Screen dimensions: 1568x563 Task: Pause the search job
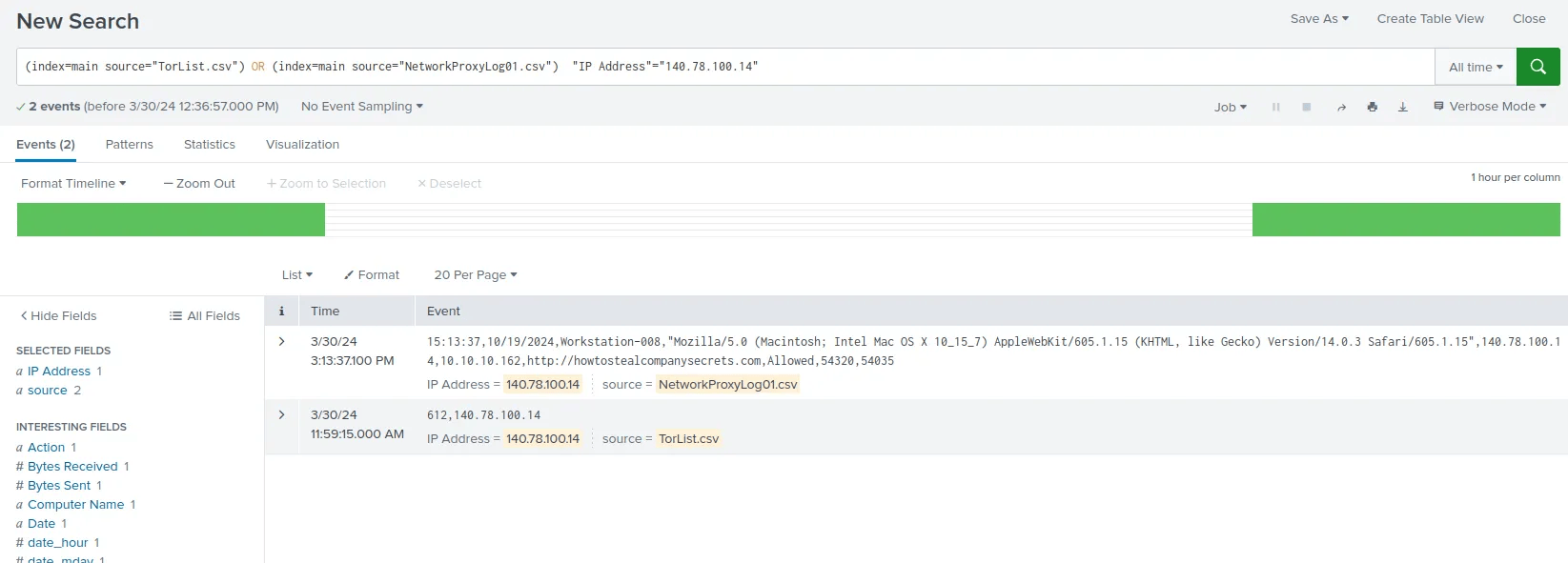[1275, 108]
